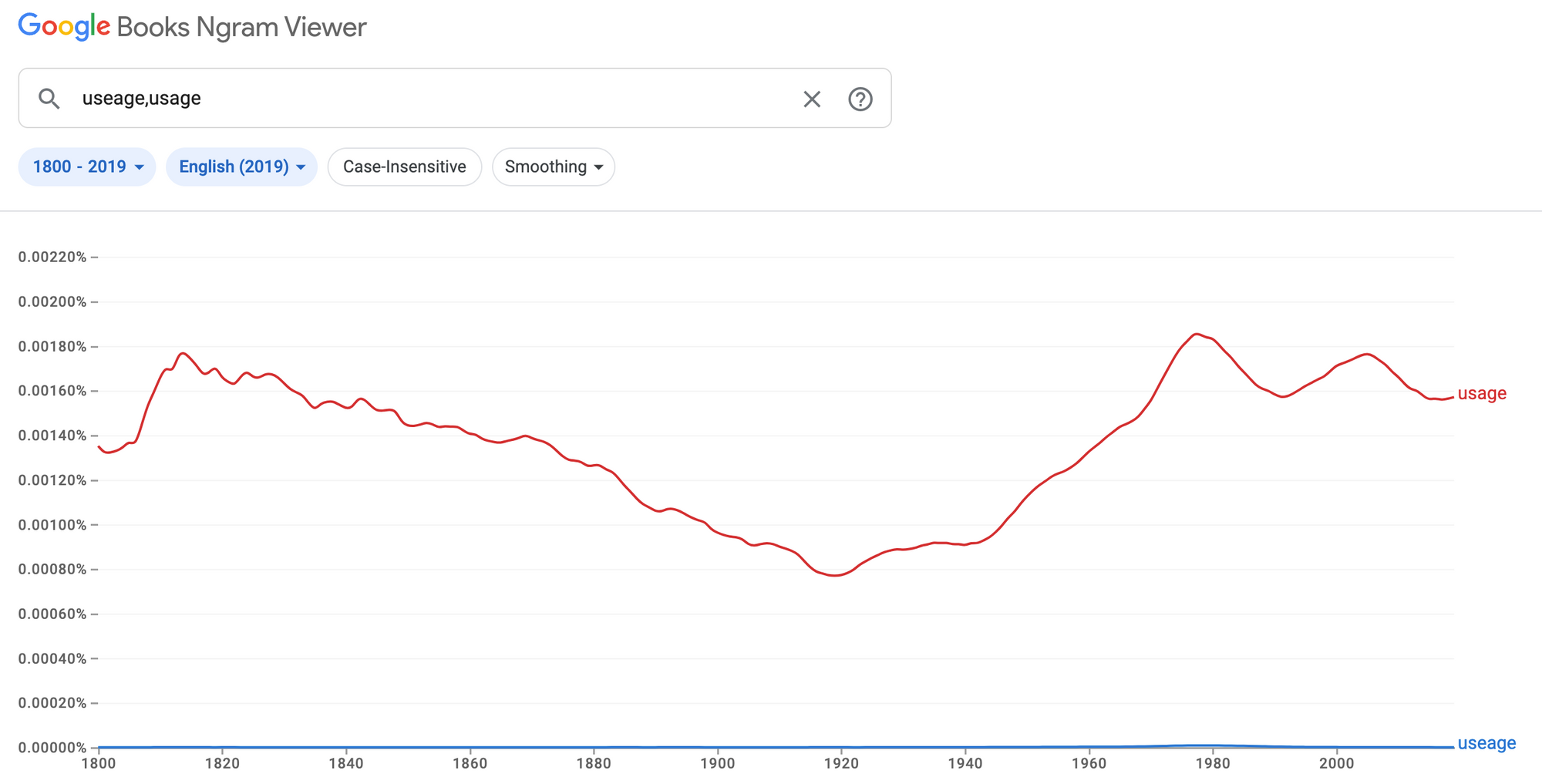Click the search magnifier icon

(x=49, y=99)
